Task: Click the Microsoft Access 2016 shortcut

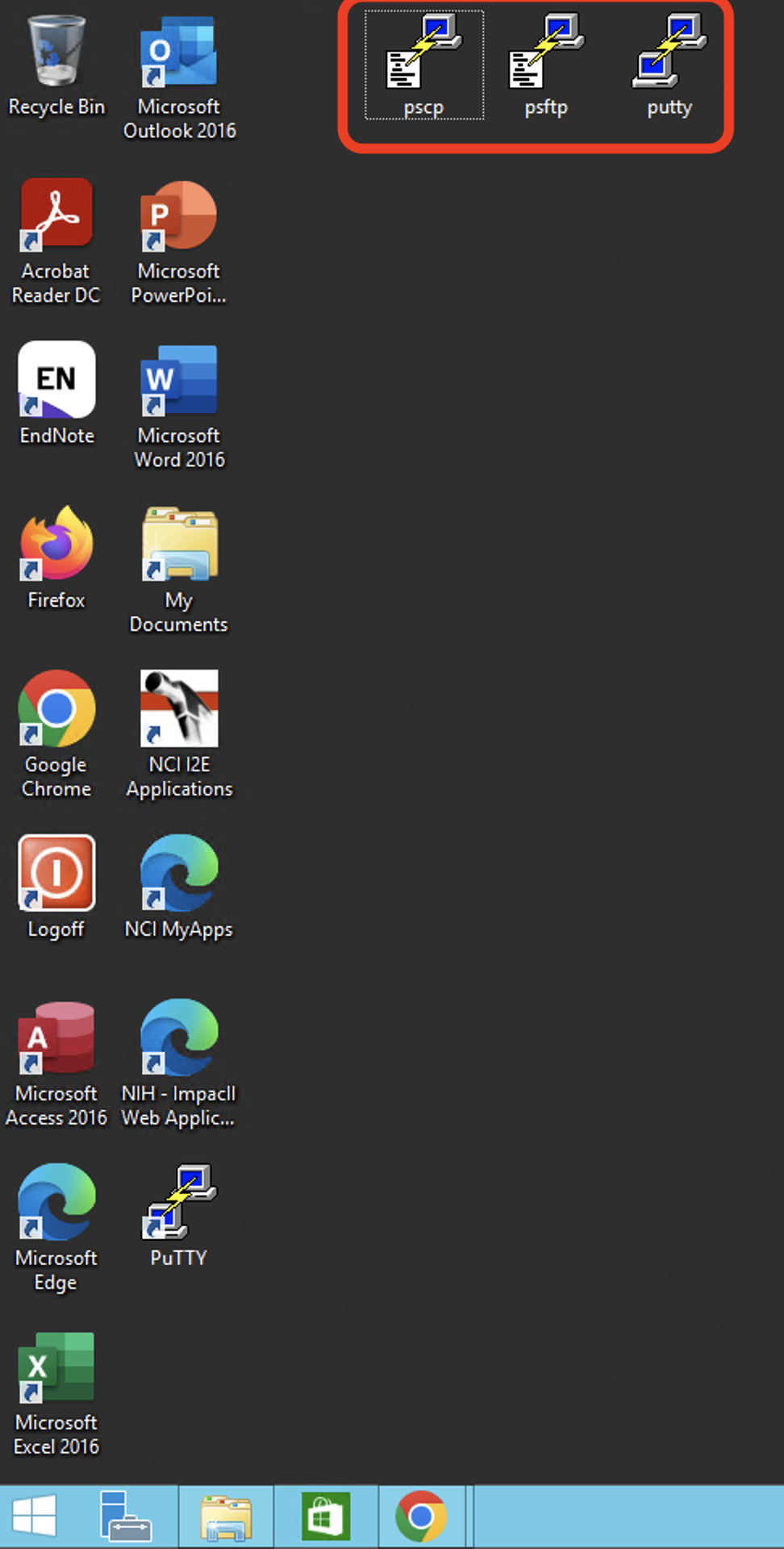Action: pos(56,1038)
